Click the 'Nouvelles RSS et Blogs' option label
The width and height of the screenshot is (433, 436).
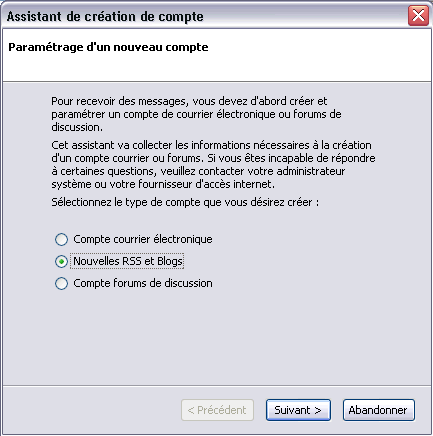tap(128, 261)
